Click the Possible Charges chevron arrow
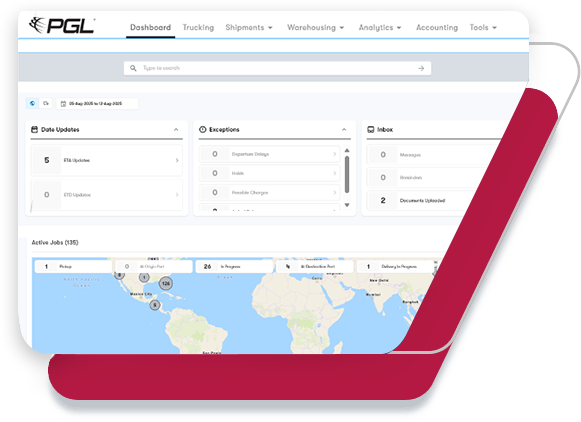 (x=335, y=193)
